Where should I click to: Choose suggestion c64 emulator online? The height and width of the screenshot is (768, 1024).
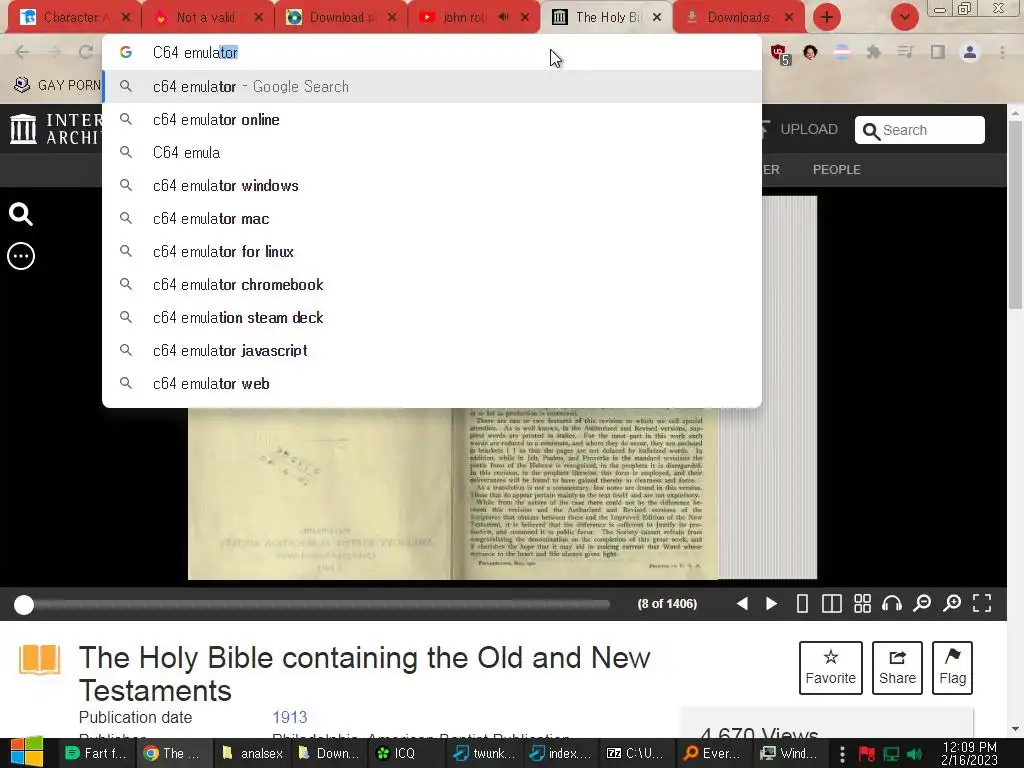(432, 120)
